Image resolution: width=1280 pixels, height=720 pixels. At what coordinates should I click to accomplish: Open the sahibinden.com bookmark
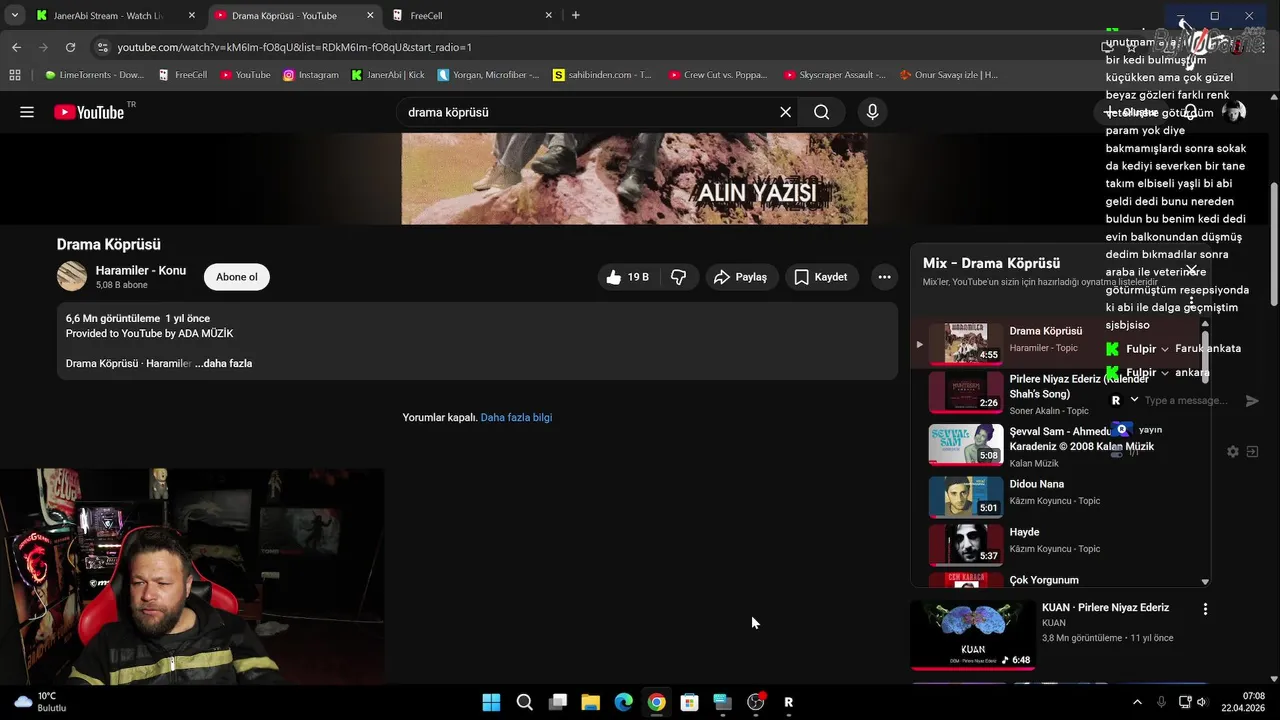602,74
